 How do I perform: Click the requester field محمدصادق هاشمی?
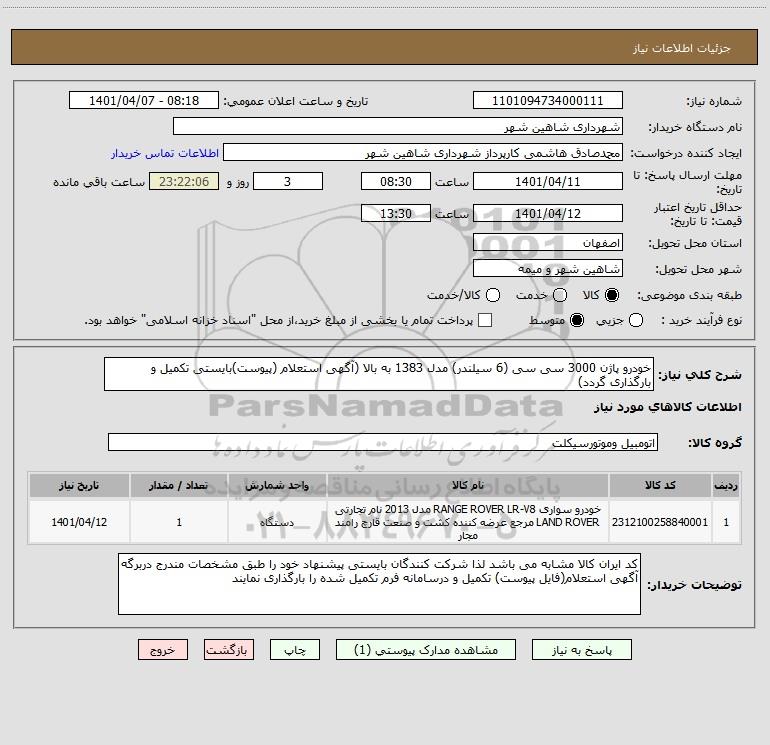click(x=423, y=152)
